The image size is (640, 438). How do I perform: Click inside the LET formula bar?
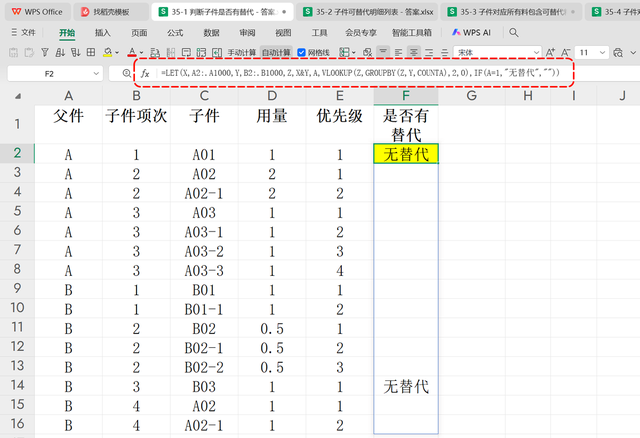[x=360, y=73]
